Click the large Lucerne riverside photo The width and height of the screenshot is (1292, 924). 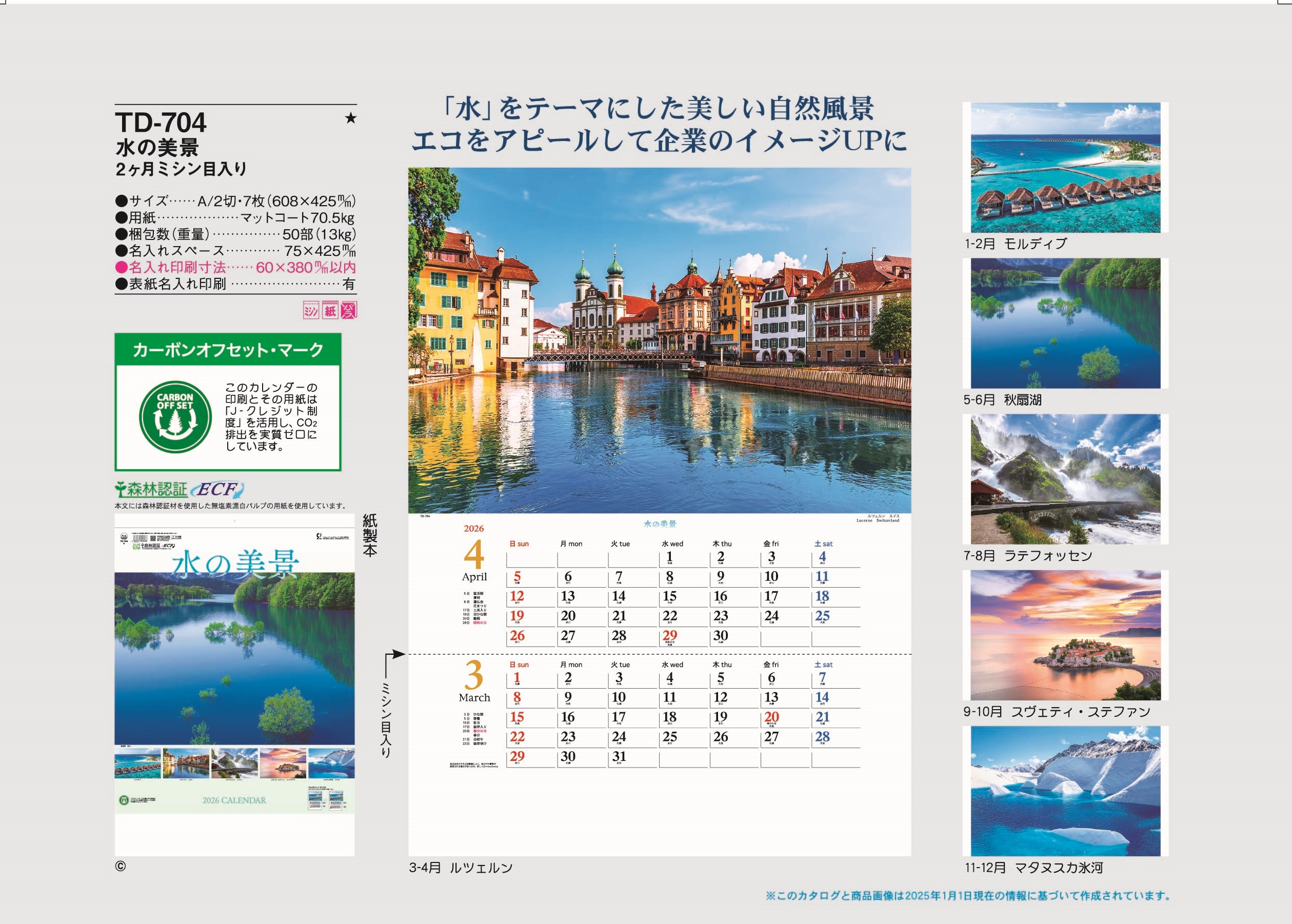(659, 340)
